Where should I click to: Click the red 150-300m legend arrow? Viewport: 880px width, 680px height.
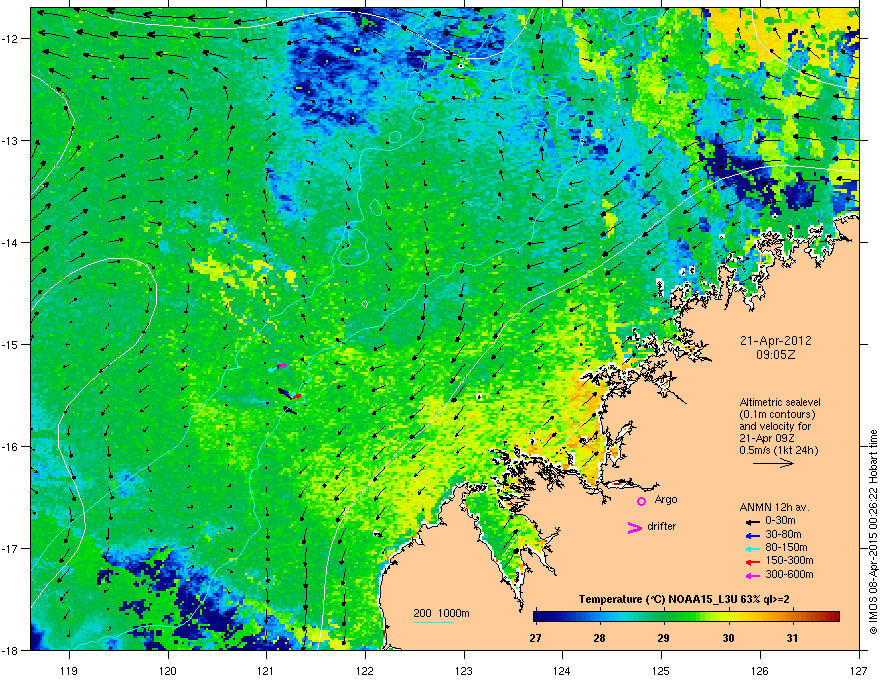753,562
